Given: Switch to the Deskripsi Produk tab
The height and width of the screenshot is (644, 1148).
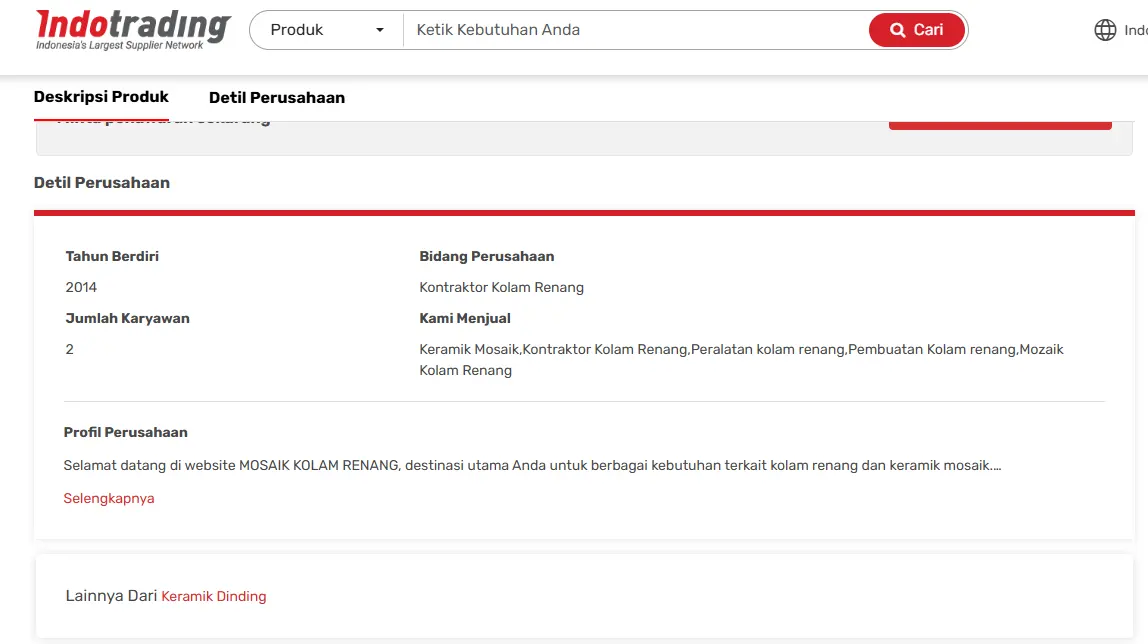Looking at the screenshot, I should click(101, 97).
